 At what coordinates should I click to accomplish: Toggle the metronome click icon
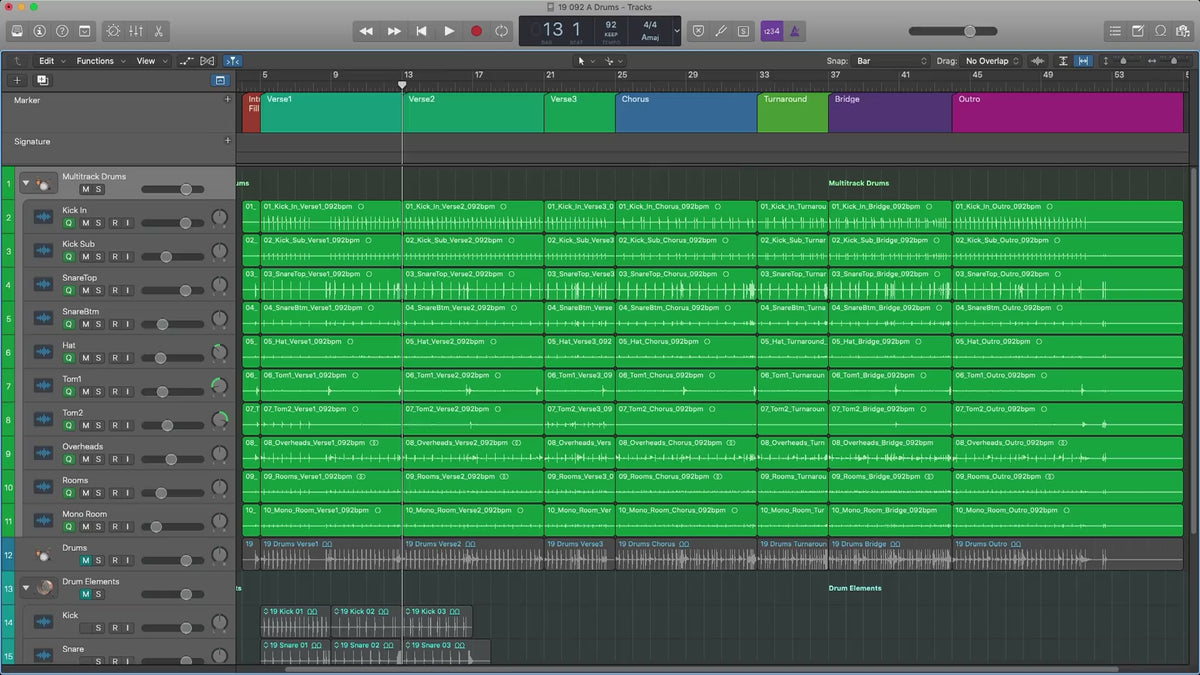(x=796, y=31)
